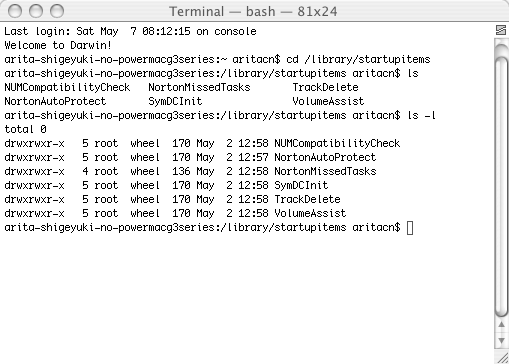Minimize the Terminal with the middle round button
The image size is (509, 364).
[x=36, y=11]
